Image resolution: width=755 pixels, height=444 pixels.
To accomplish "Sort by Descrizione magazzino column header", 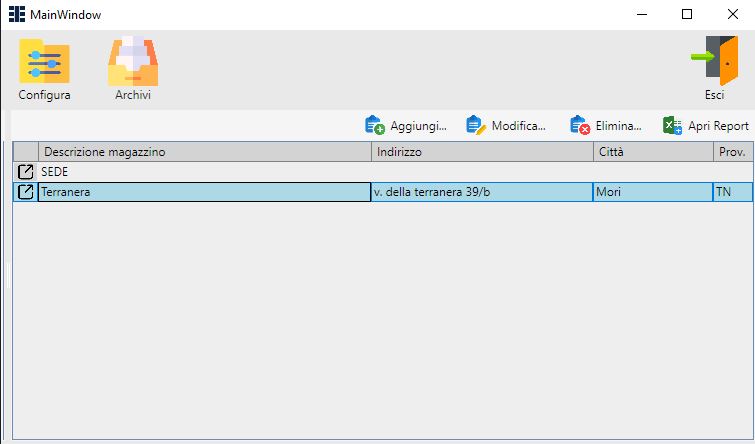I will click(204, 152).
